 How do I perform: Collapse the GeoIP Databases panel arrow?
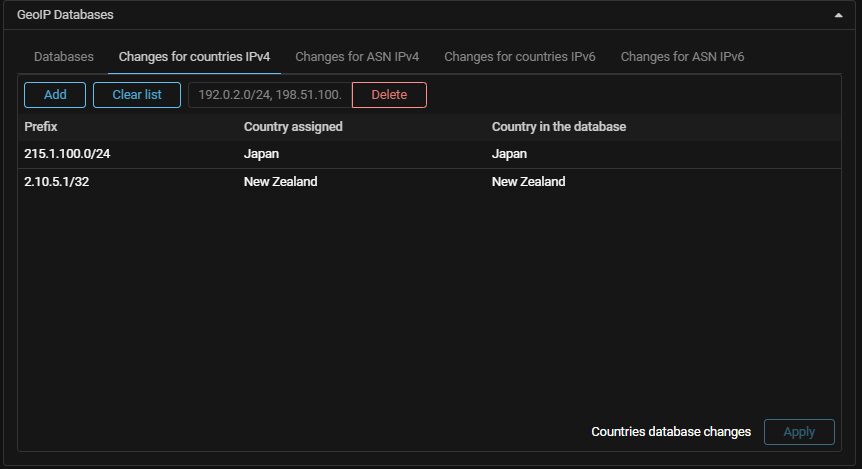tap(837, 15)
